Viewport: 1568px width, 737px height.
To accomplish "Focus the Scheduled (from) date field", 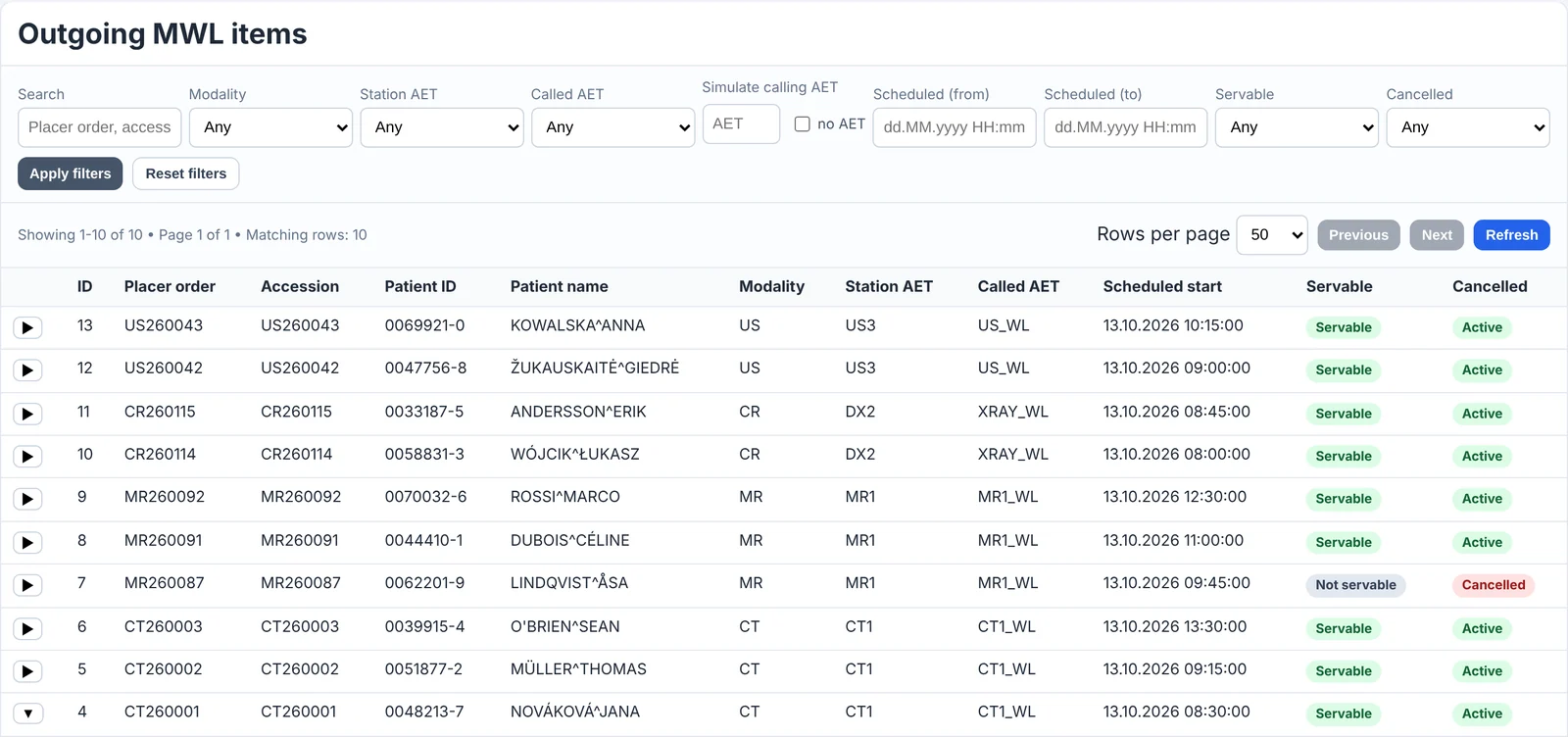I will click(955, 127).
